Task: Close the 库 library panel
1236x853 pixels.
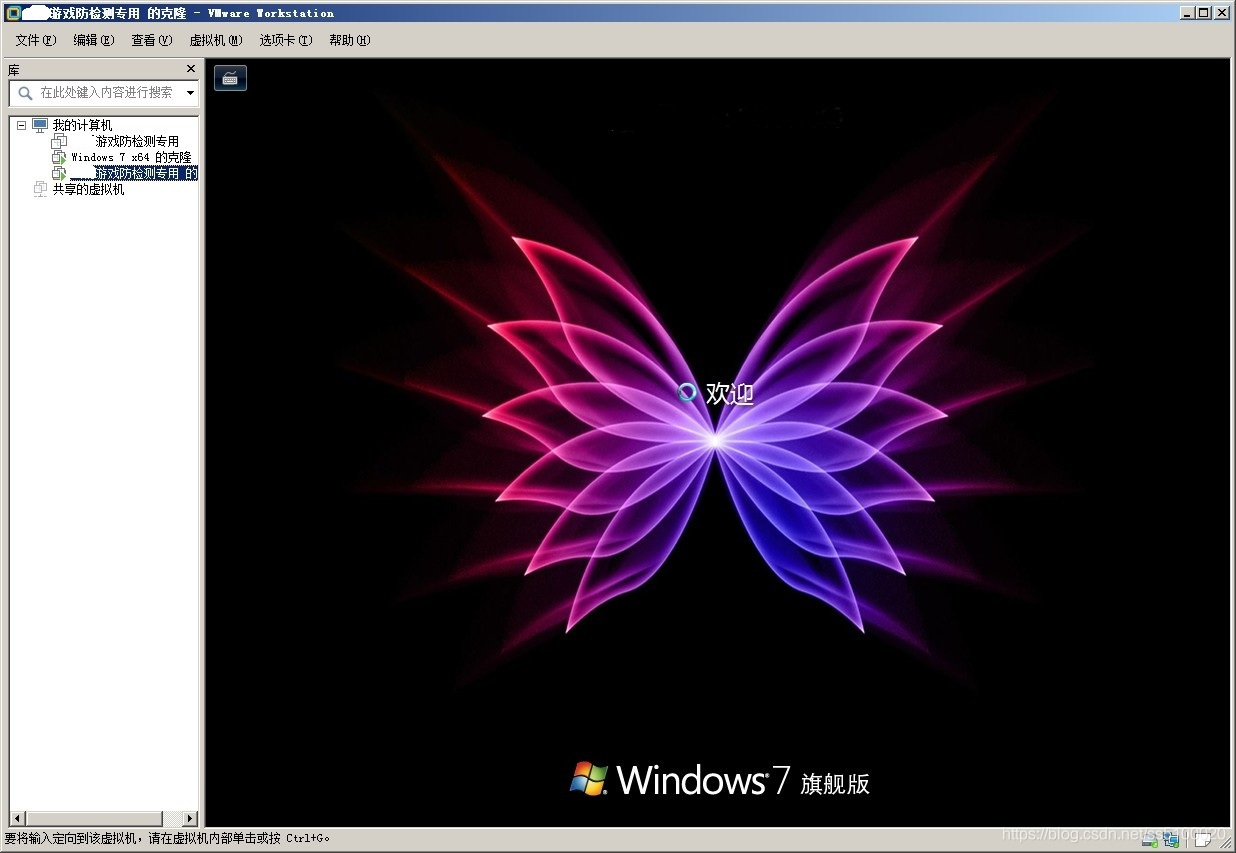Action: (x=191, y=69)
